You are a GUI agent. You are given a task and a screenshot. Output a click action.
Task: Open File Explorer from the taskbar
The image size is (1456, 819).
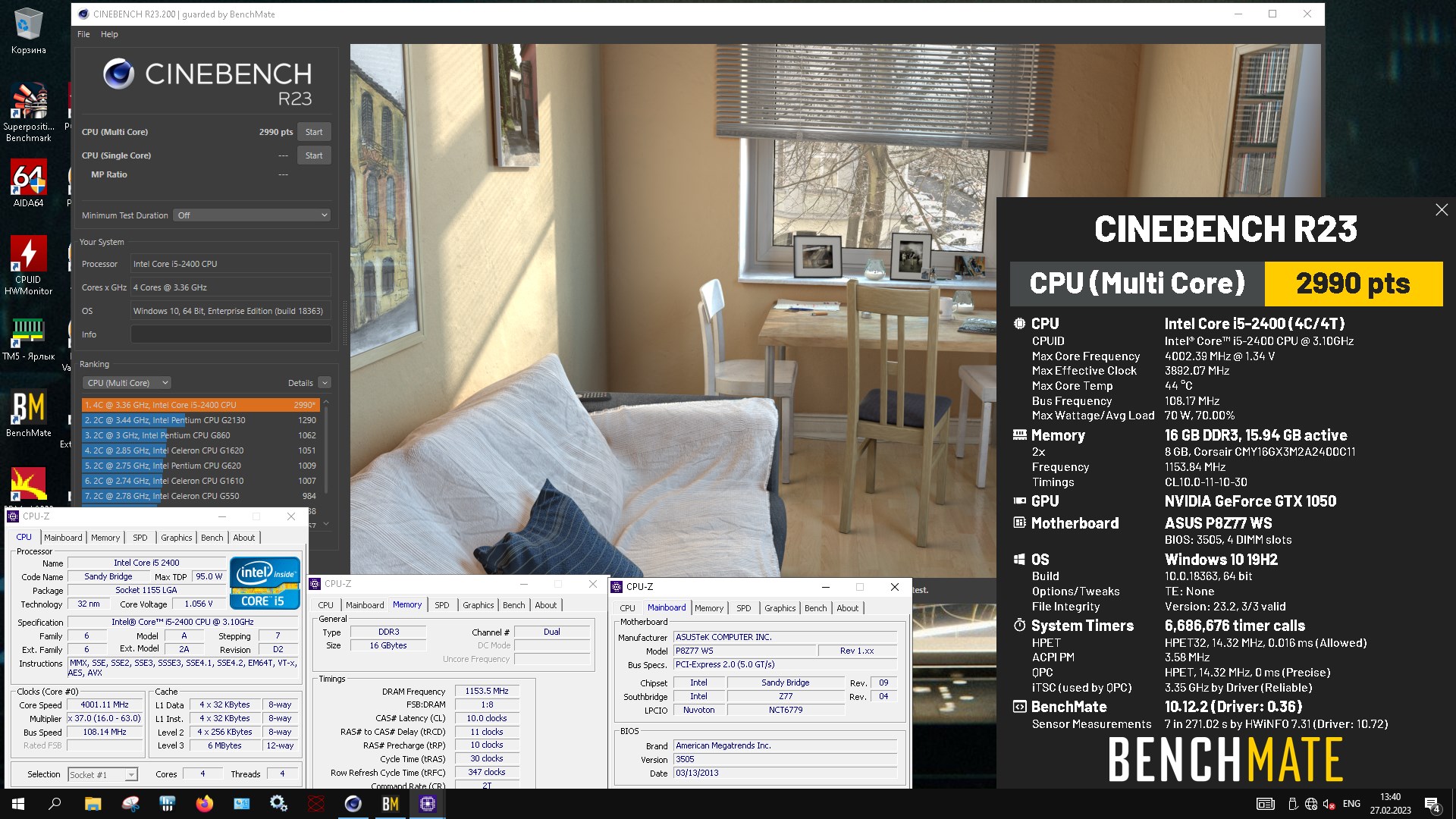93,804
